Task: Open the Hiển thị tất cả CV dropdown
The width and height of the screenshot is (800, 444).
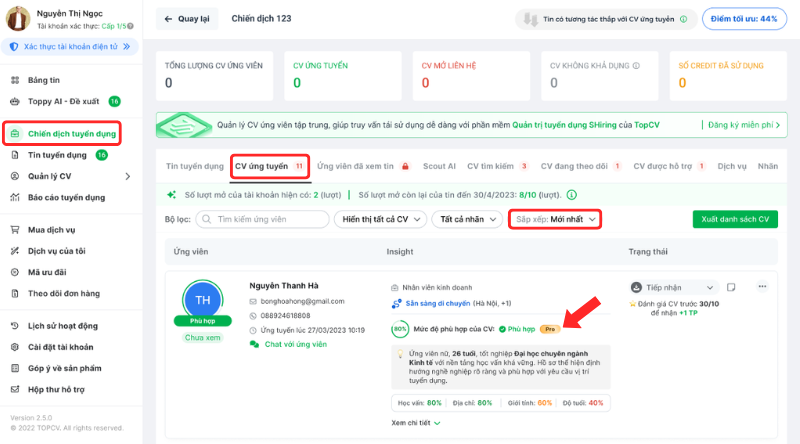Action: [x=380, y=219]
